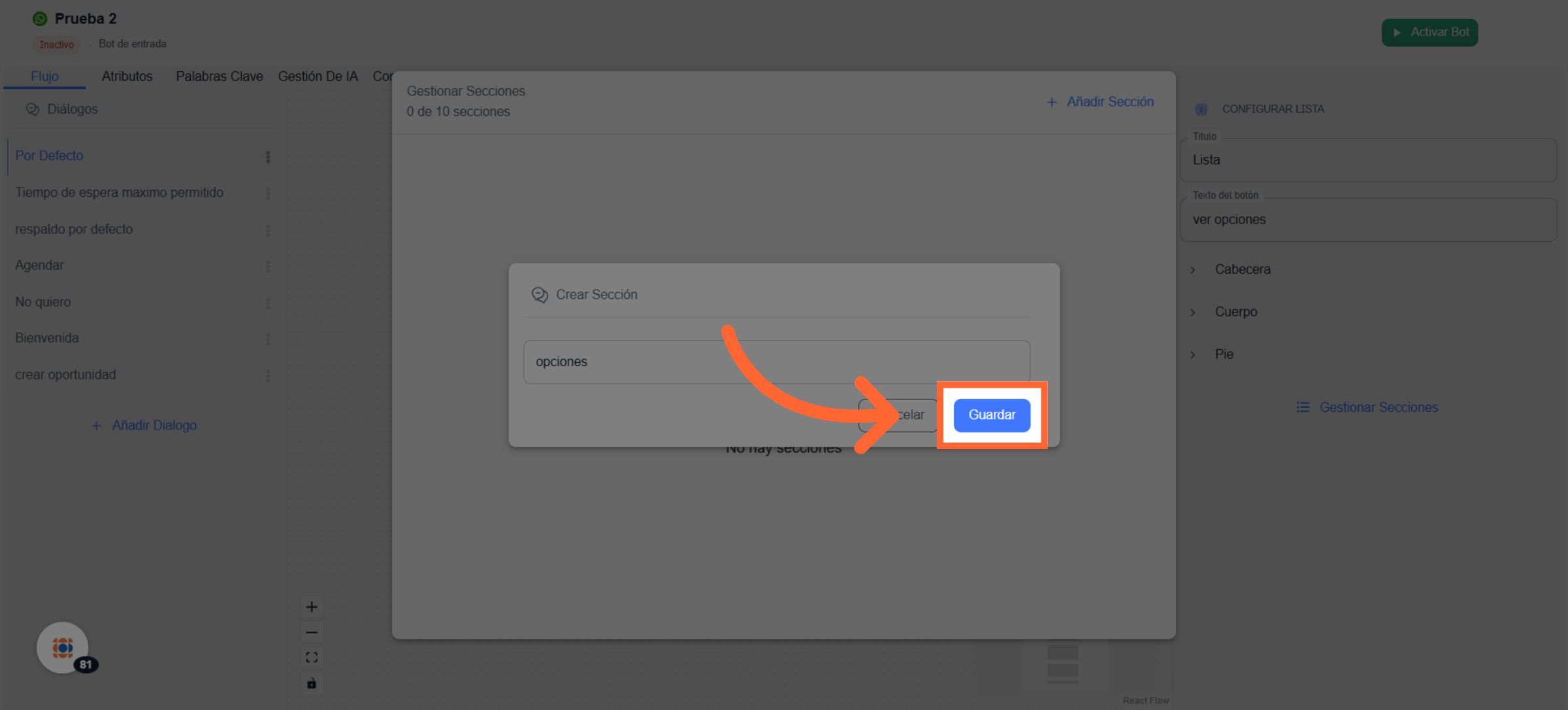Select the Bienvenida dialog item
1568x710 pixels.
[47, 338]
